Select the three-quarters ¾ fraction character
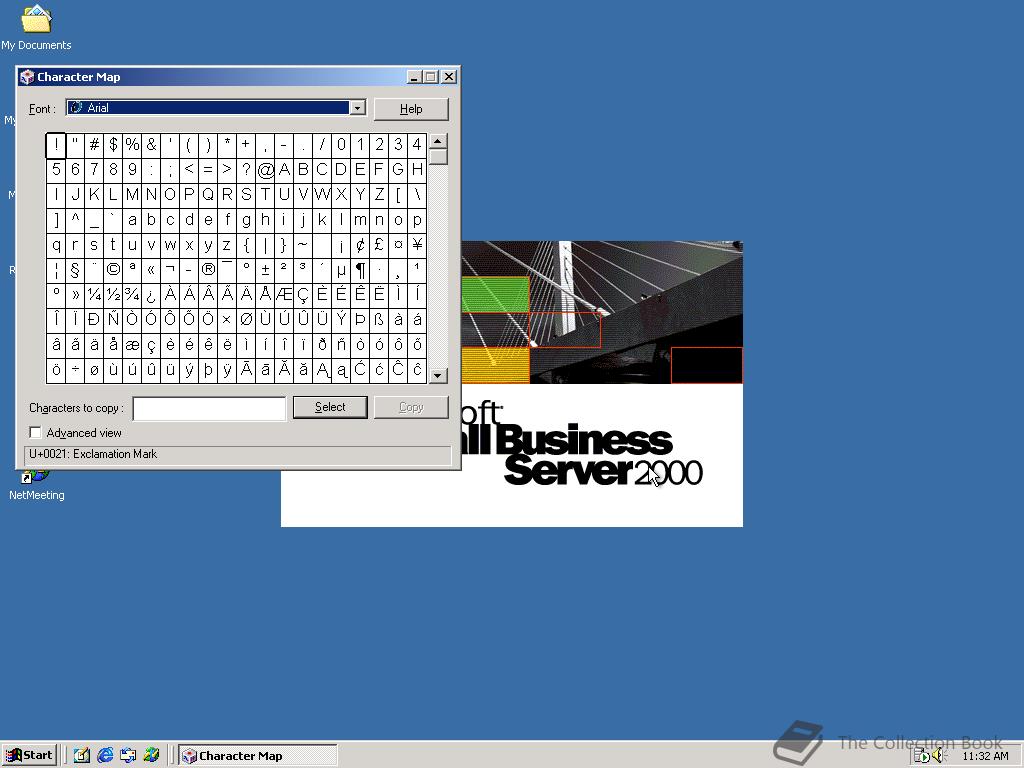The height and width of the screenshot is (768, 1024). [132, 295]
